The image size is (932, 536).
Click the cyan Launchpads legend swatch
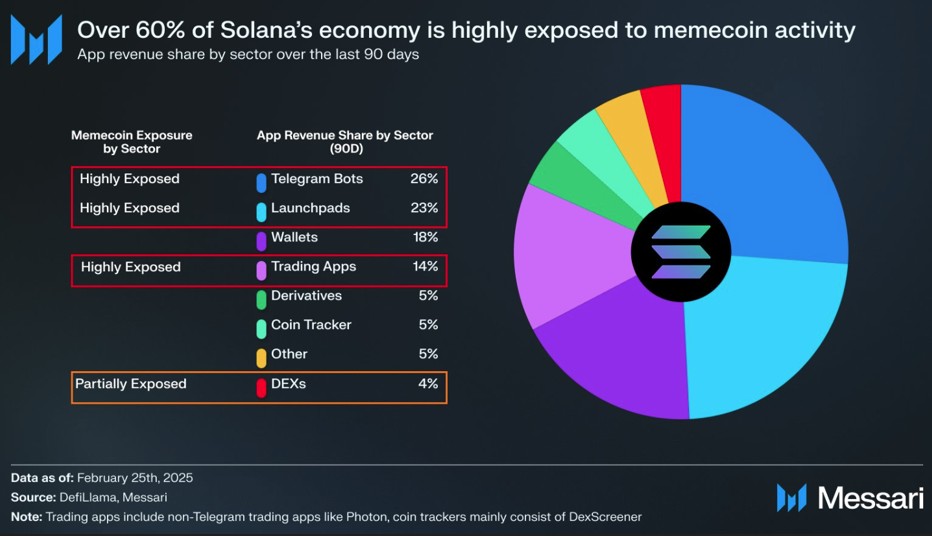click(261, 211)
